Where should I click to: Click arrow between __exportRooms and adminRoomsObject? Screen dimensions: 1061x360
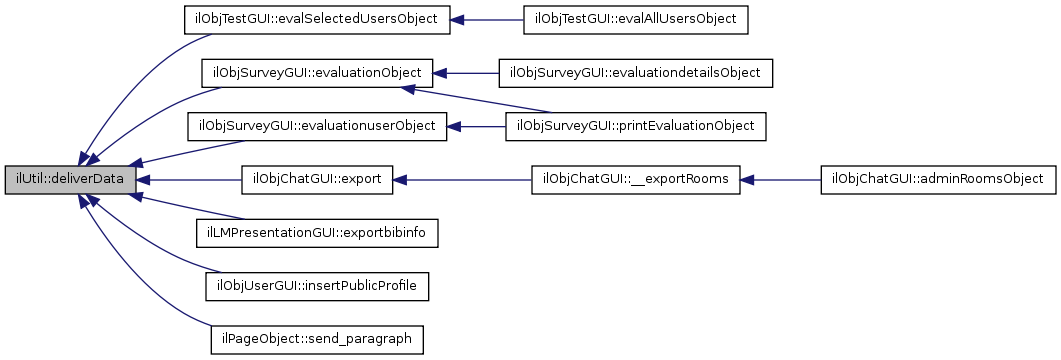click(x=780, y=180)
